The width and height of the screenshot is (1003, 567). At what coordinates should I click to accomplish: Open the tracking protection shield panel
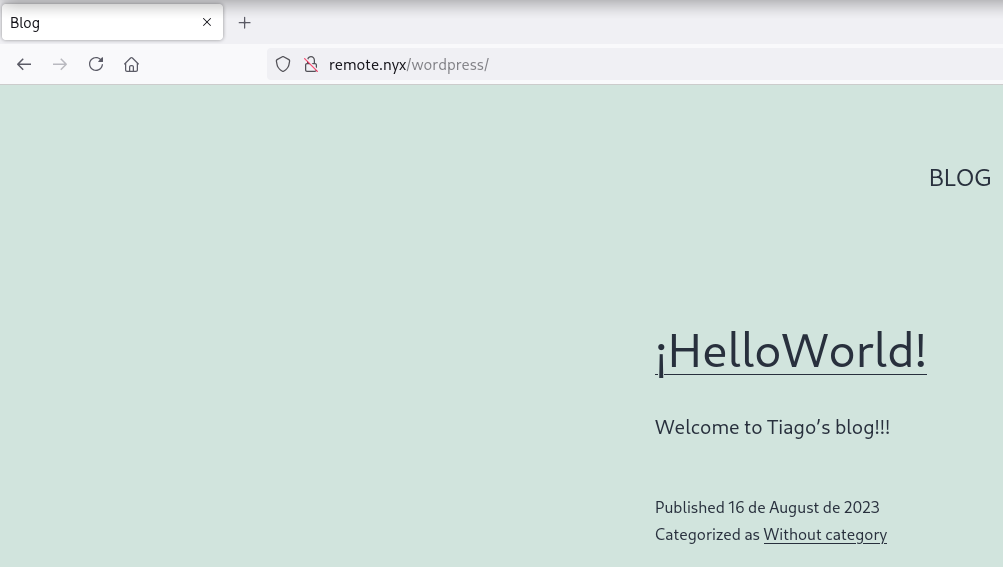(283, 64)
